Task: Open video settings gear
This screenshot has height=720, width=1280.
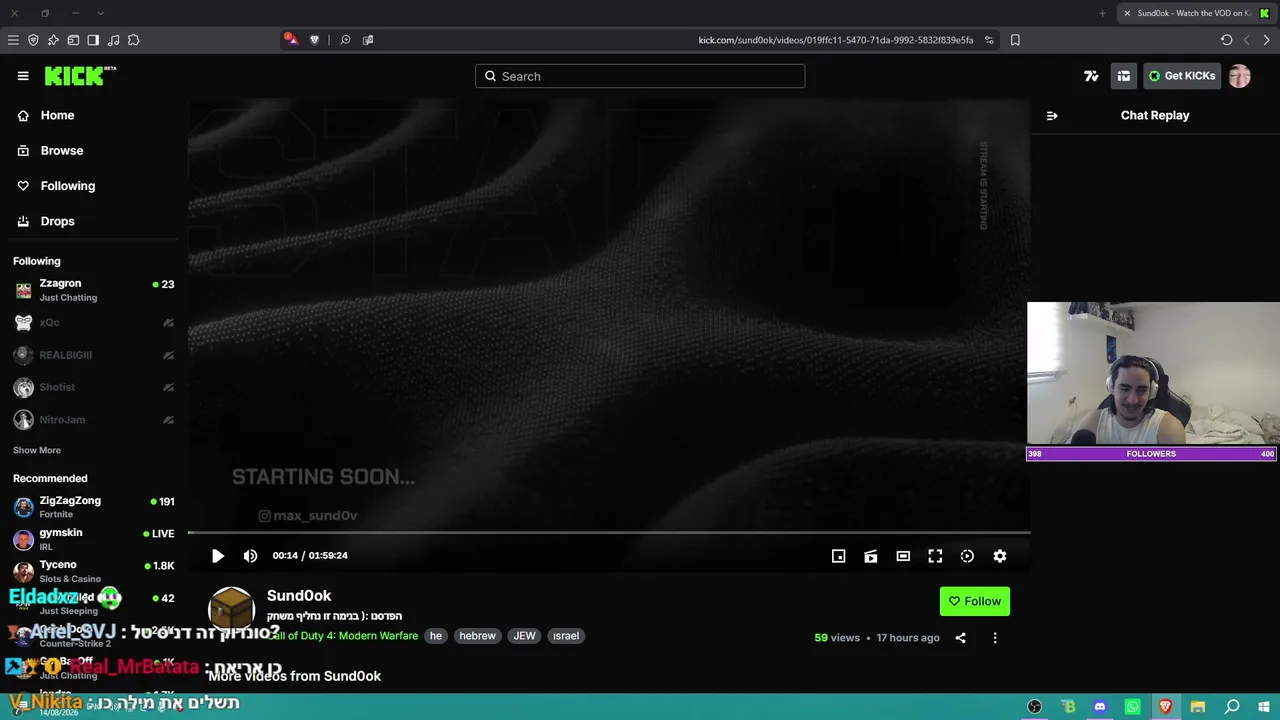Action: [x=1000, y=556]
